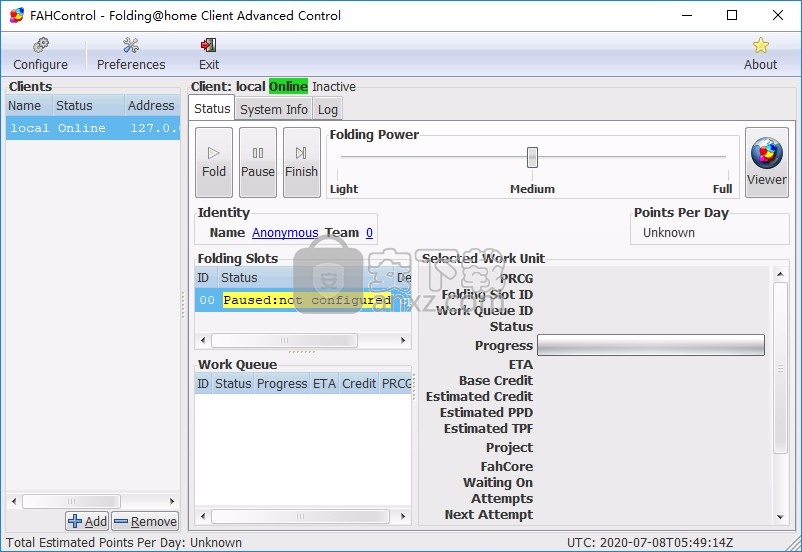The image size is (802, 552).
Task: Minimize the FAHControl window
Action: [x=687, y=15]
